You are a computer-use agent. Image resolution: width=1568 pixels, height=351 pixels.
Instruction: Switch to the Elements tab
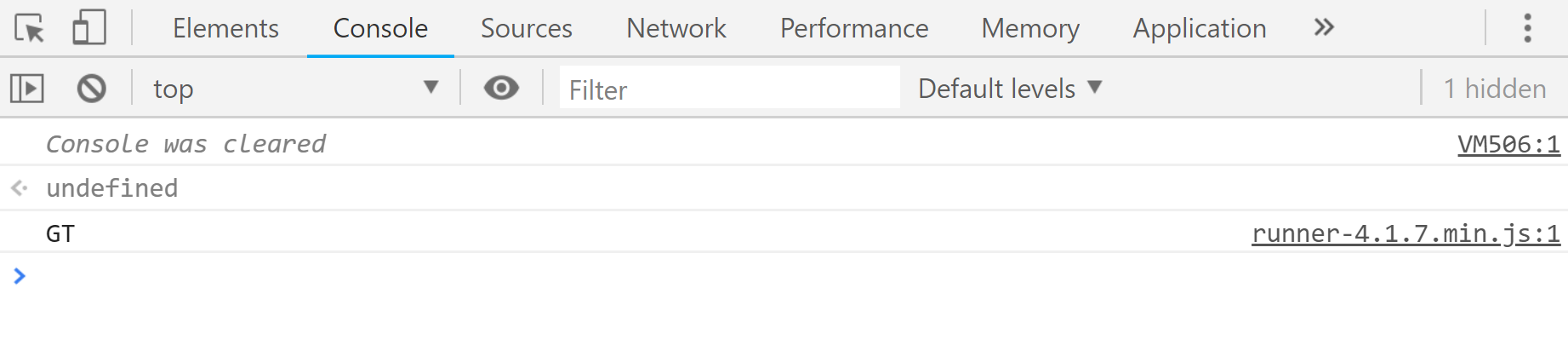pos(225,28)
